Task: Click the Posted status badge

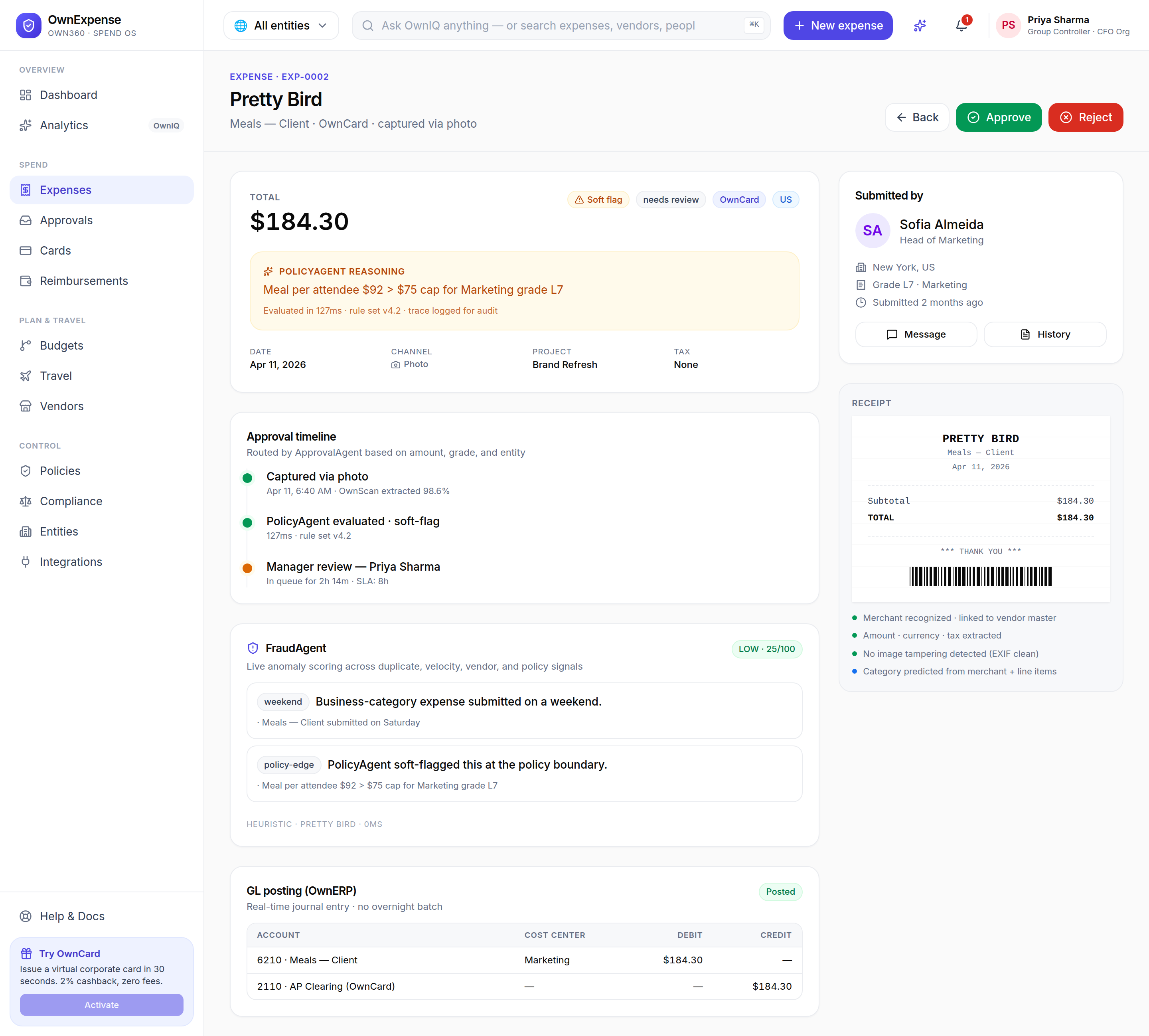Action: [780, 892]
